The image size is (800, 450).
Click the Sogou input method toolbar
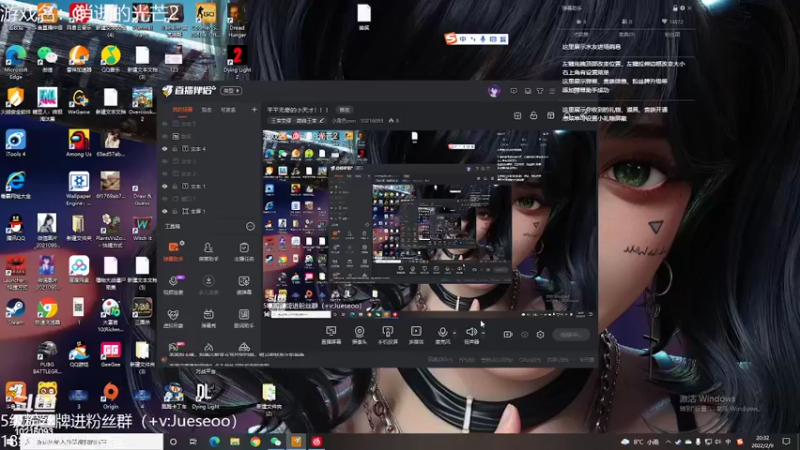point(476,39)
